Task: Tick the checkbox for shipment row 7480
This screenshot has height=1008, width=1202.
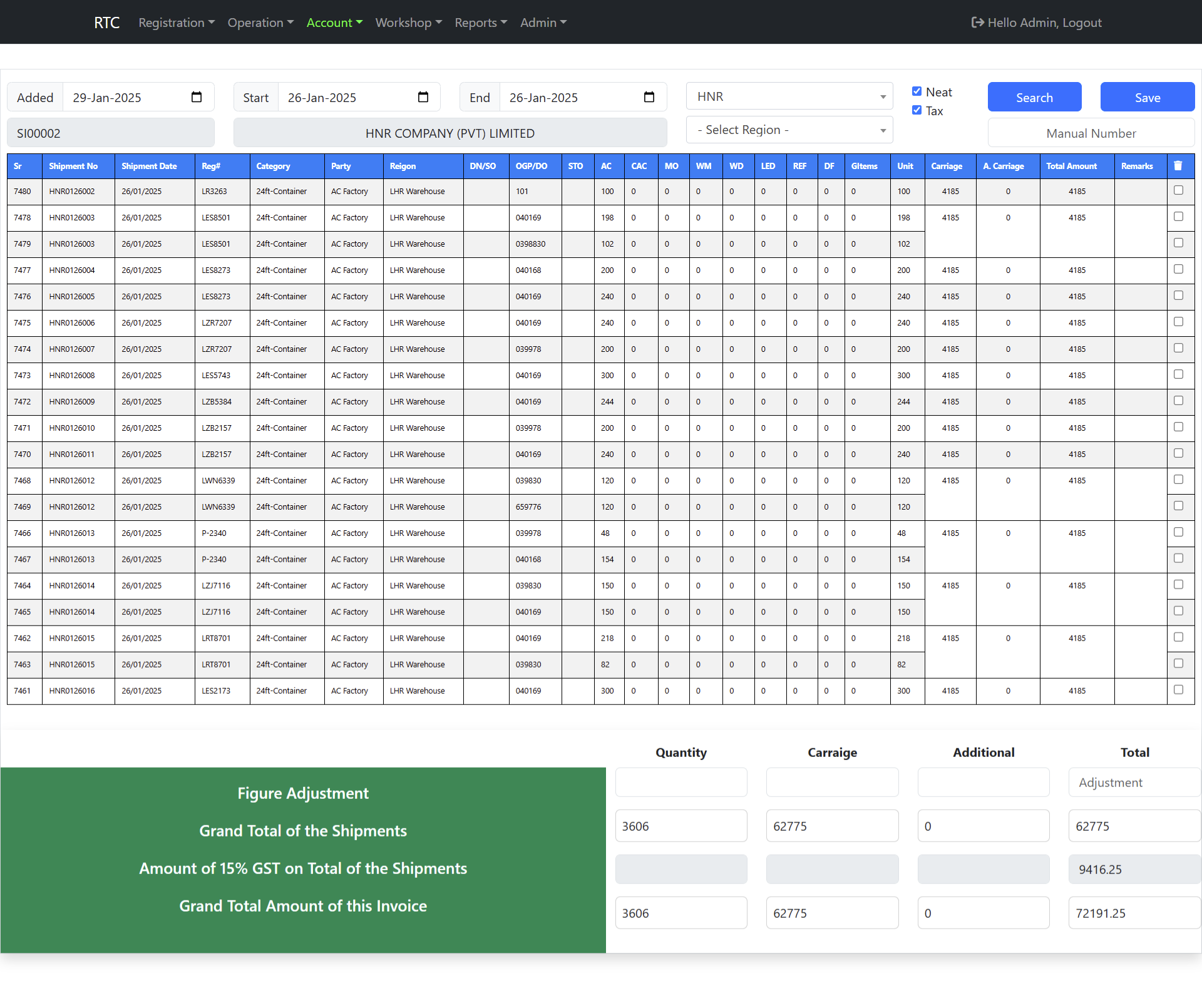Action: 1178,190
